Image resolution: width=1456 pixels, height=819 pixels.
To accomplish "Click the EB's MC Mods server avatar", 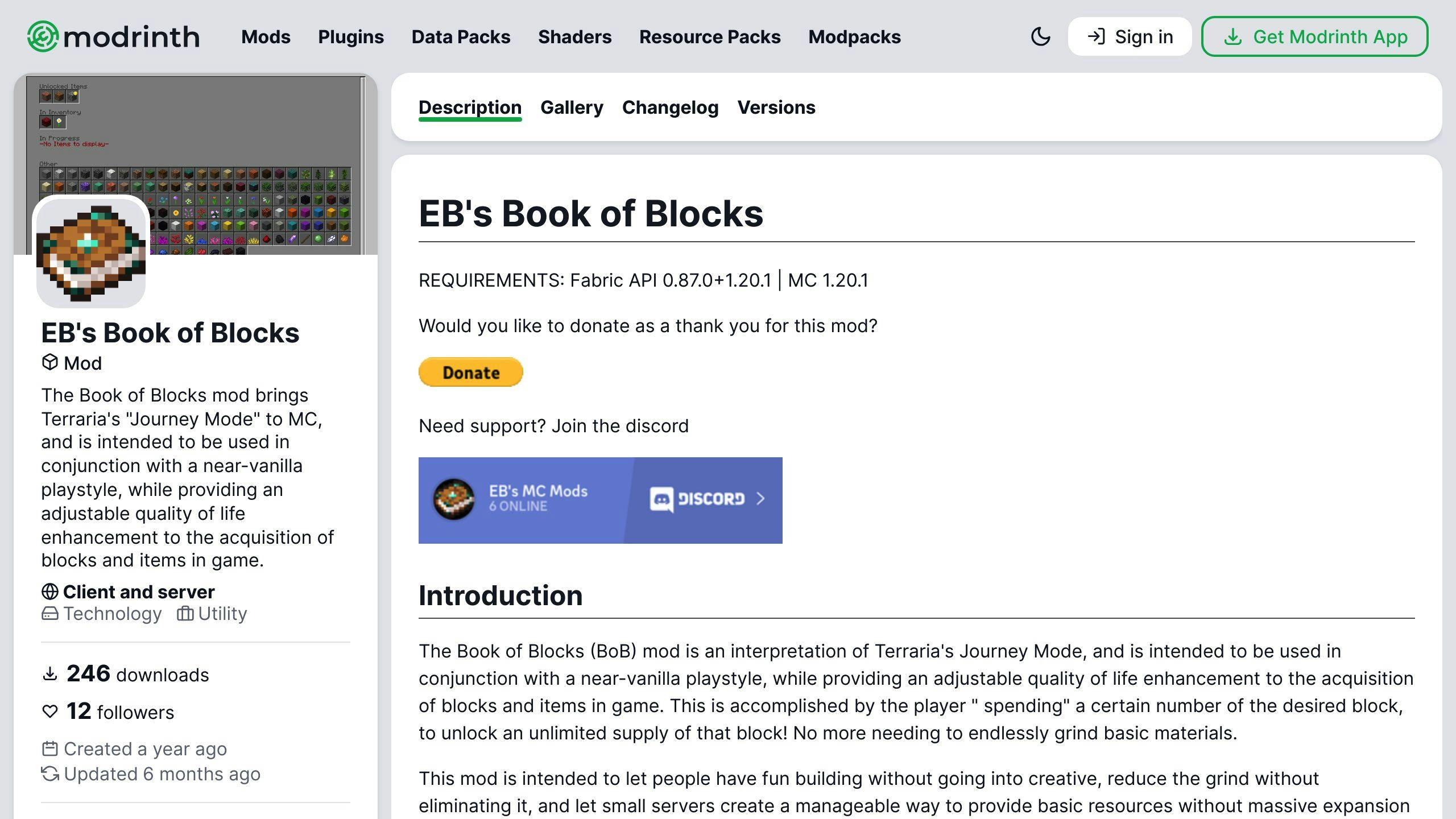I will coord(453,499).
